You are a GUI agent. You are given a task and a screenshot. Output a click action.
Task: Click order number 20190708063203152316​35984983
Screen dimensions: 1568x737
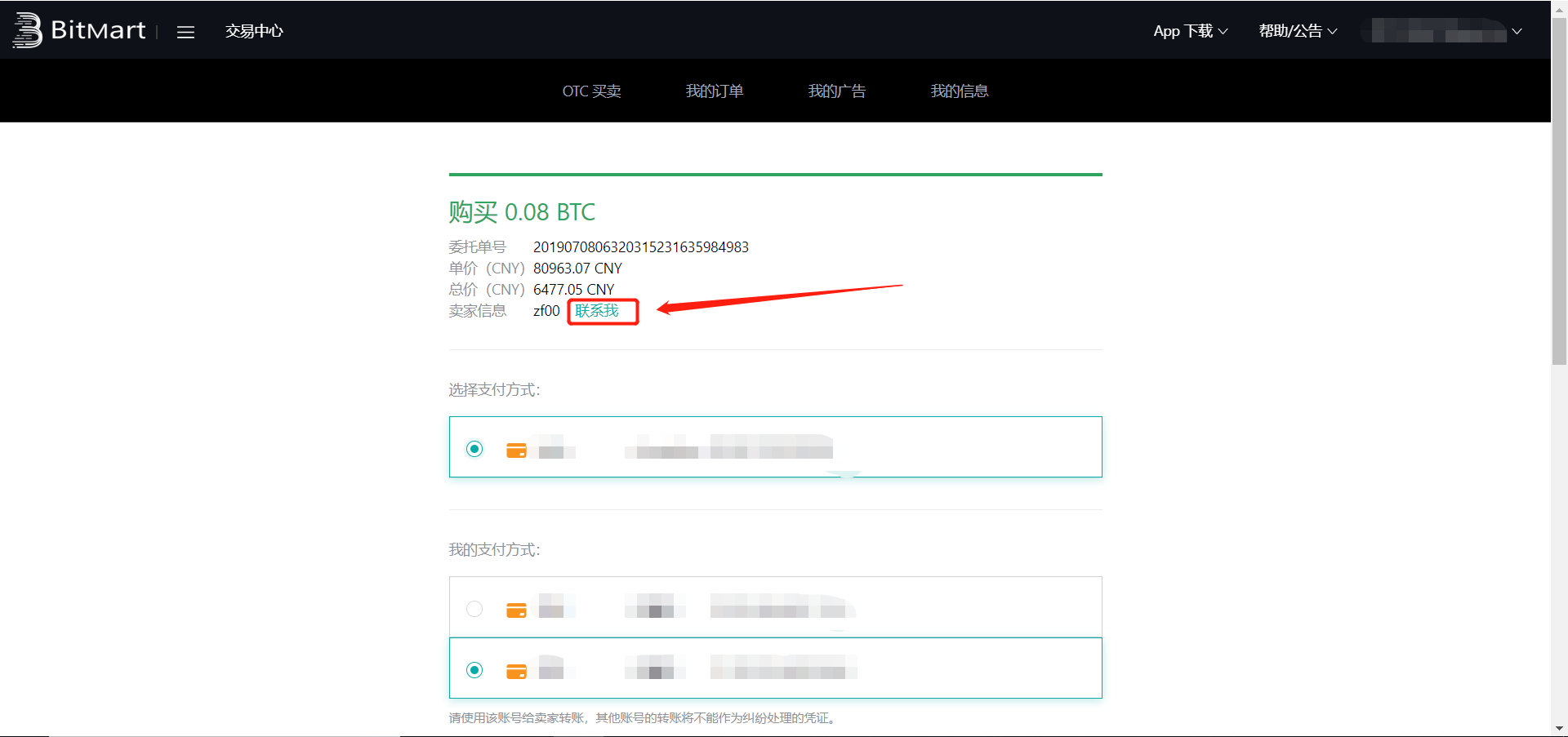coord(641,247)
